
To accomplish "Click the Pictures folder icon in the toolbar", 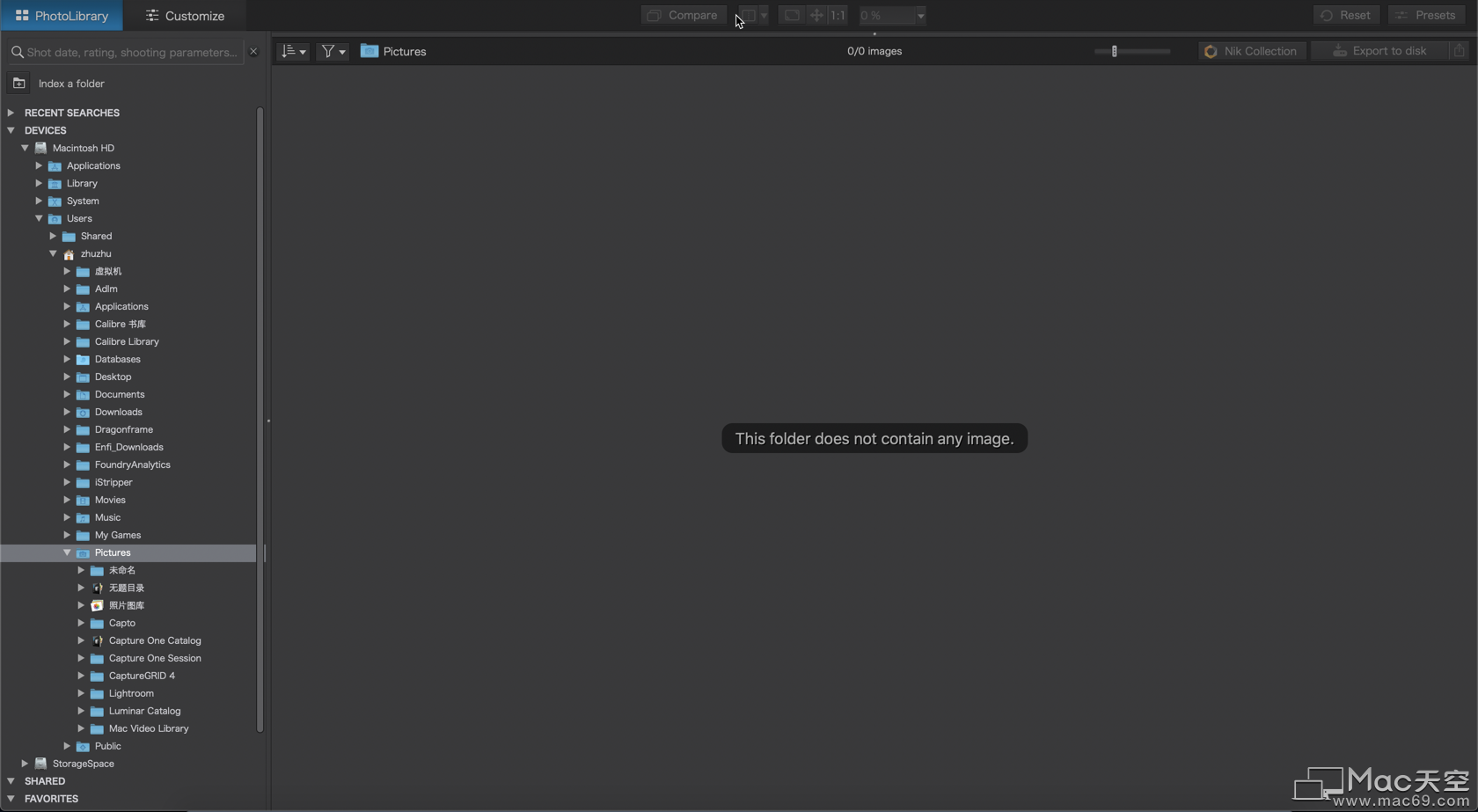I will coord(369,51).
